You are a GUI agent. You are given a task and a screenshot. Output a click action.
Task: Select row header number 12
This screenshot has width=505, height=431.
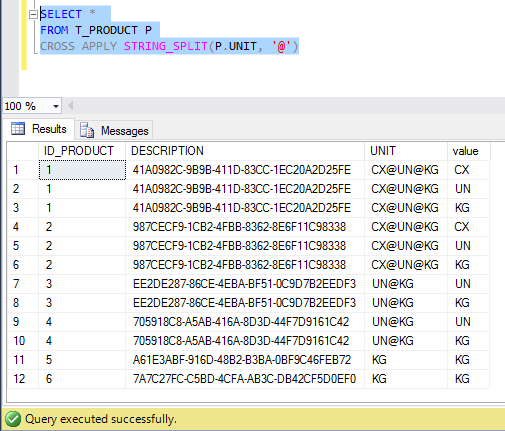coord(23,379)
